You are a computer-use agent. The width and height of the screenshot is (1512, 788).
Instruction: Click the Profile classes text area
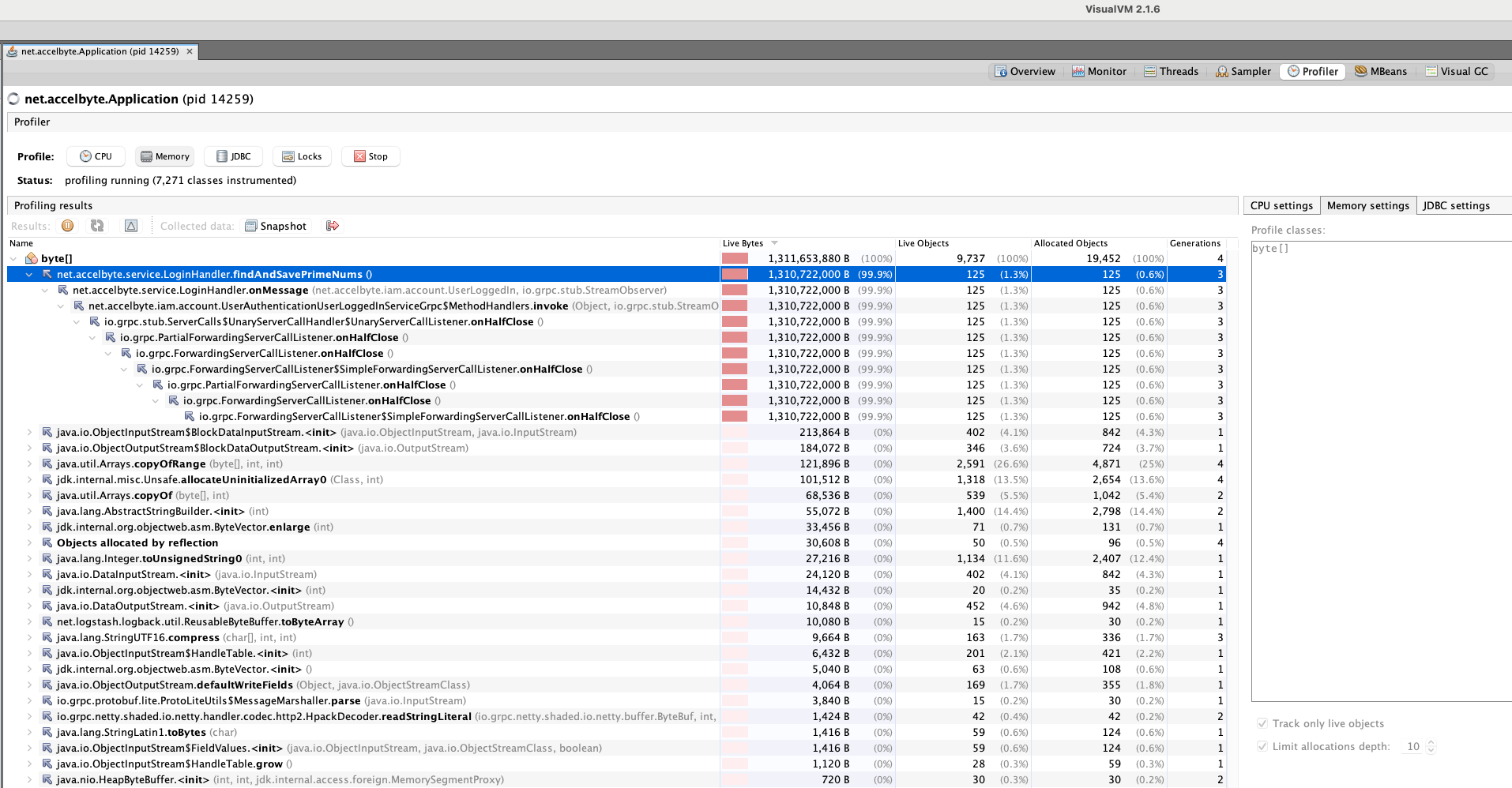coord(1381,471)
